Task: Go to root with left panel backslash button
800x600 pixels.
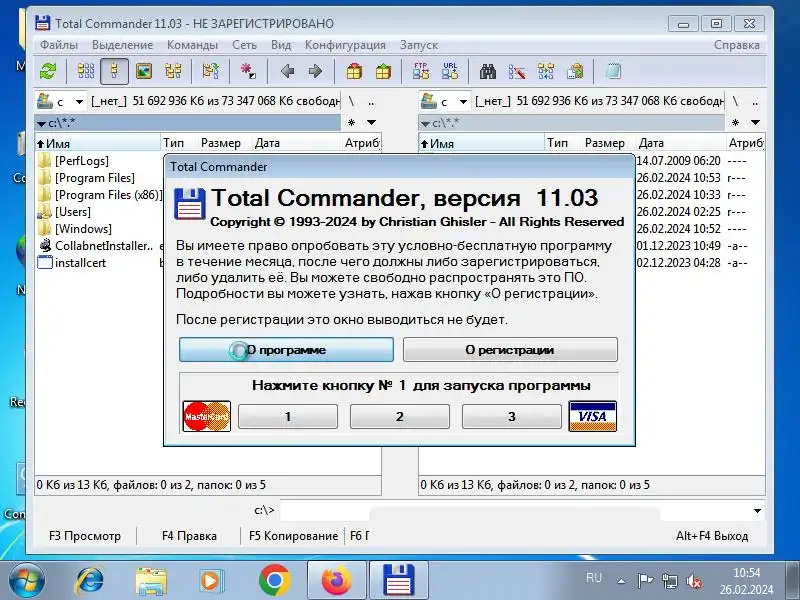Action: coord(351,102)
